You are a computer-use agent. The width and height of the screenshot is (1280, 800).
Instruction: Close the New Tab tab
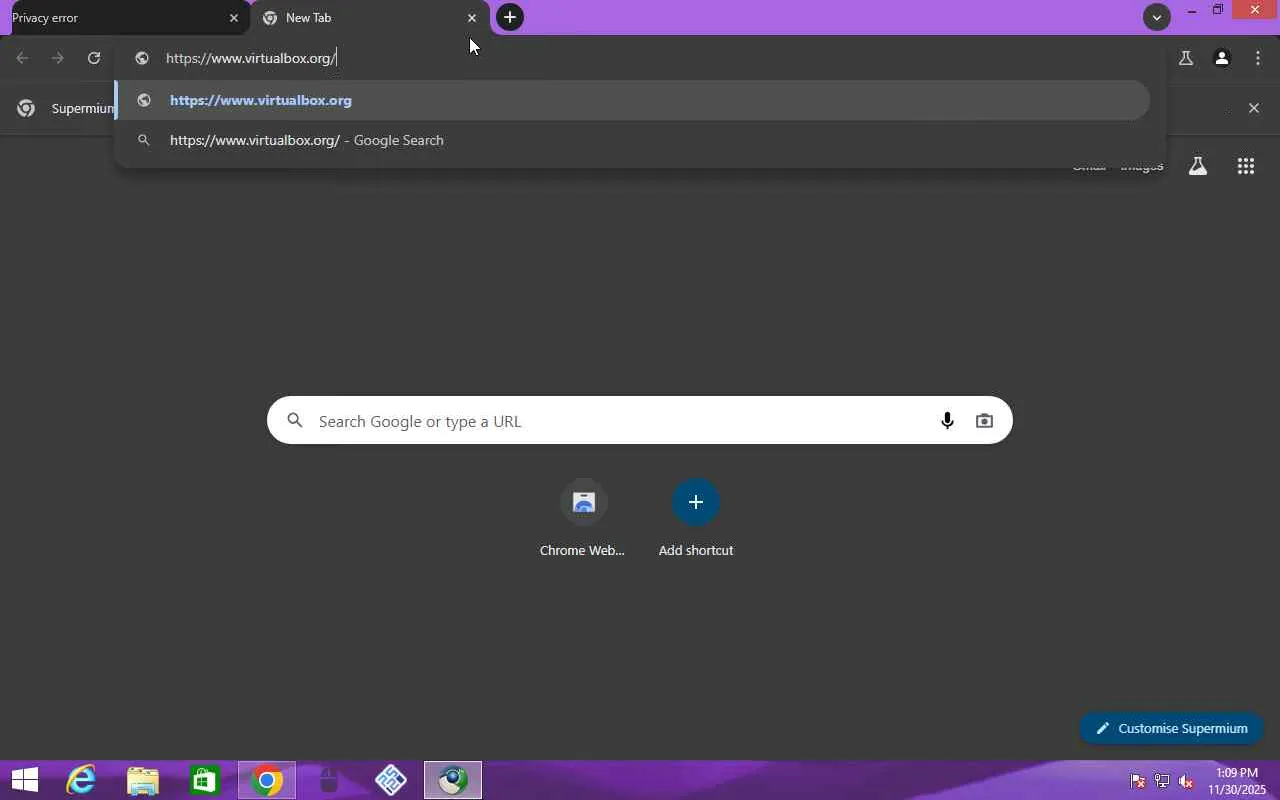tap(472, 18)
